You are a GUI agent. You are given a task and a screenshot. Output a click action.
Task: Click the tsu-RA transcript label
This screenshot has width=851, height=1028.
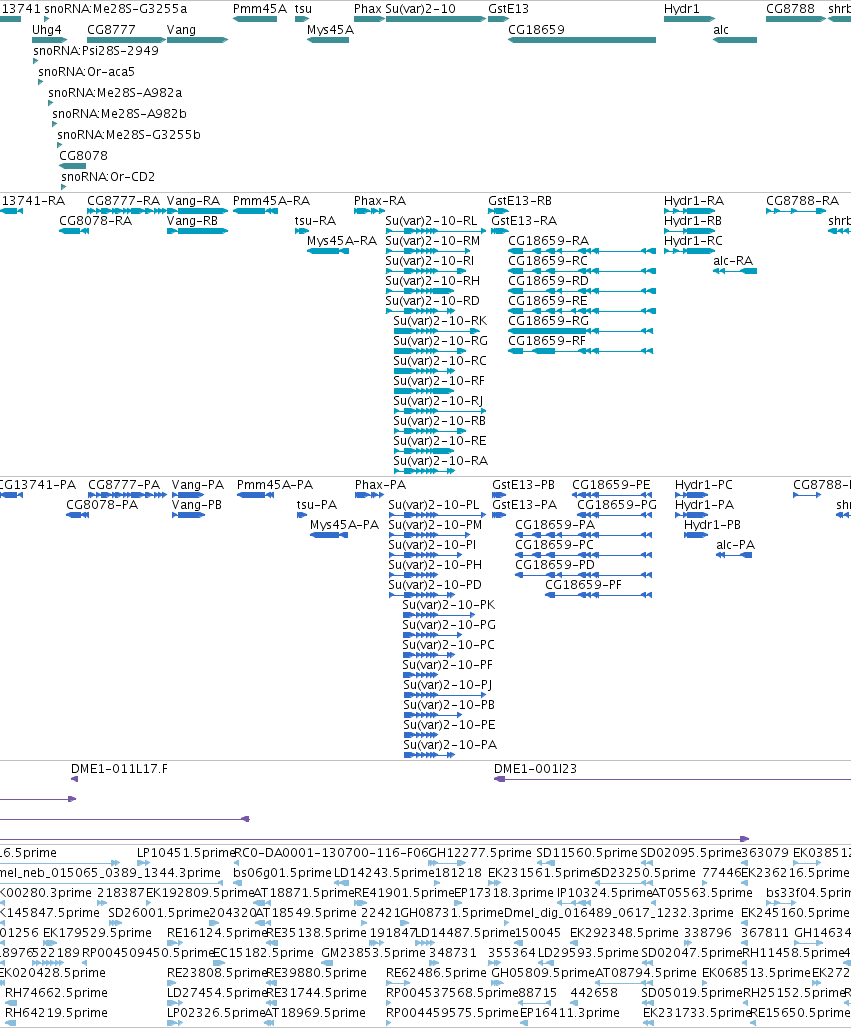click(315, 220)
